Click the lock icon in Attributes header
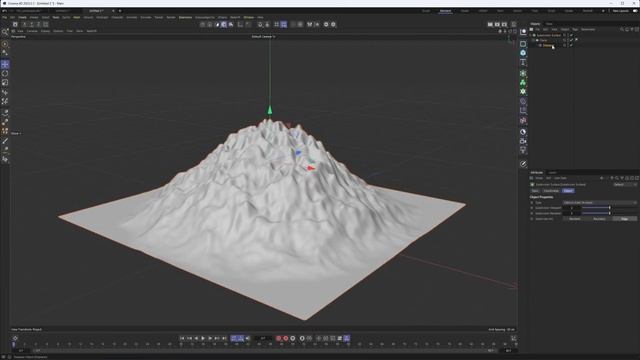 [x=627, y=178]
